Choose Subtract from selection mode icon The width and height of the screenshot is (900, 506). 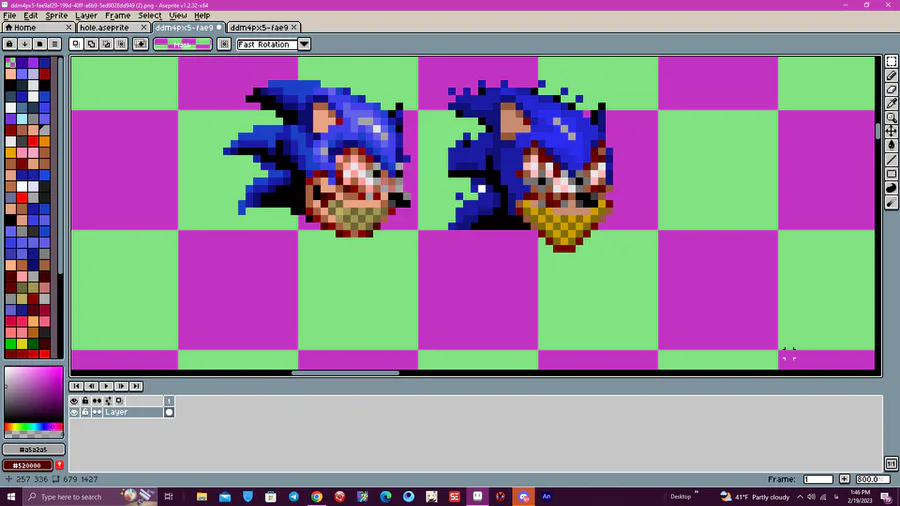[x=106, y=44]
